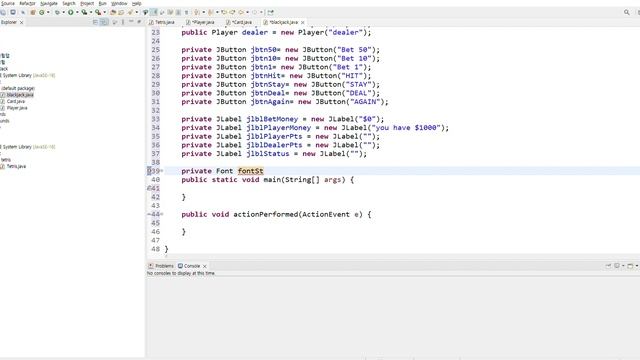The width and height of the screenshot is (640, 360).
Task: Click jlblPlayerMoney on line 34
Action: coord(278,128)
